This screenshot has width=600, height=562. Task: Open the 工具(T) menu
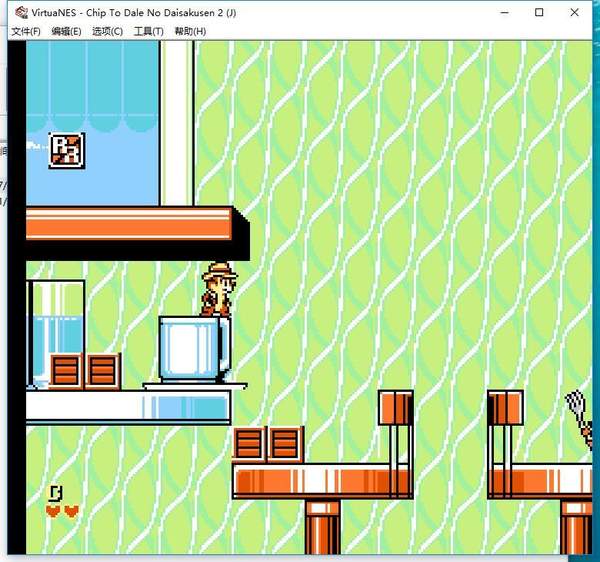[x=149, y=31]
